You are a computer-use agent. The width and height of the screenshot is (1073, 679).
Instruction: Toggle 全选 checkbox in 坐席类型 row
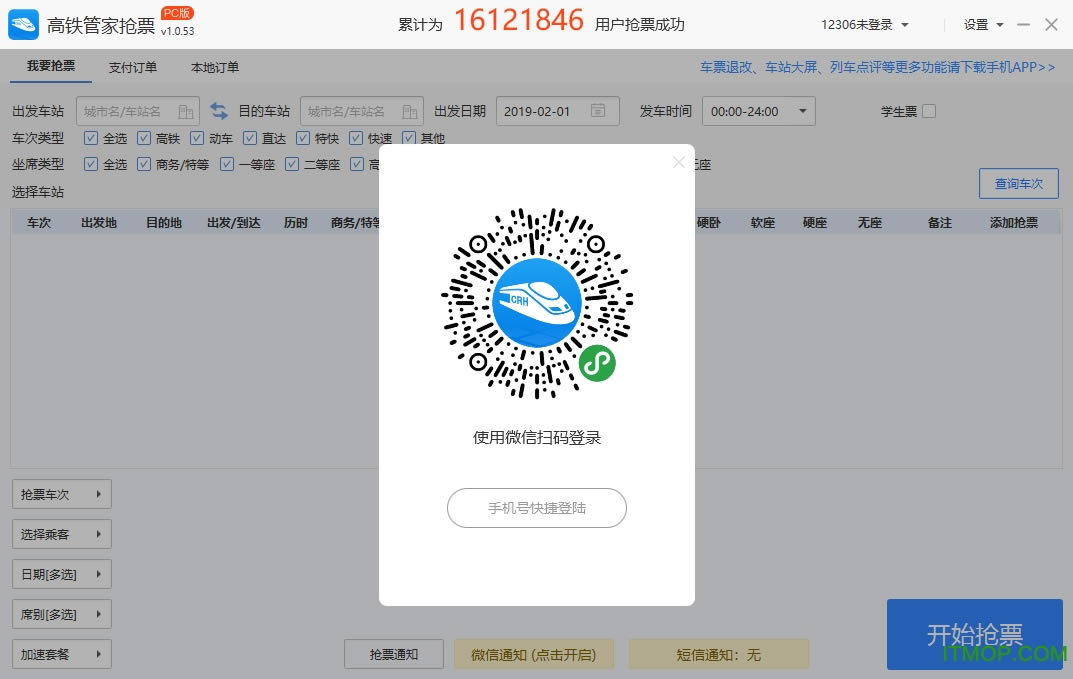click(90, 164)
